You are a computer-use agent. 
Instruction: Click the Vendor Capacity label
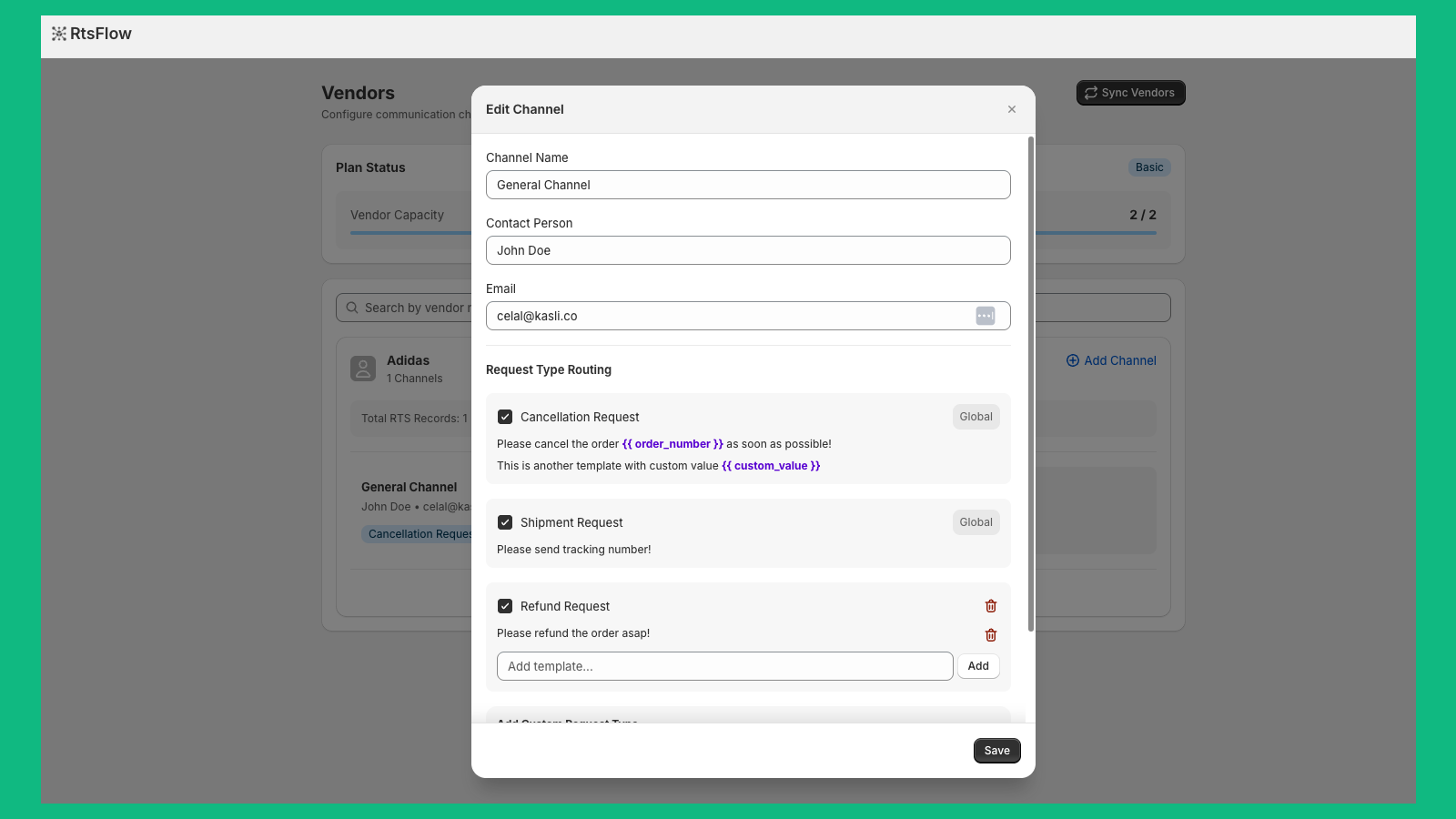pos(397,215)
